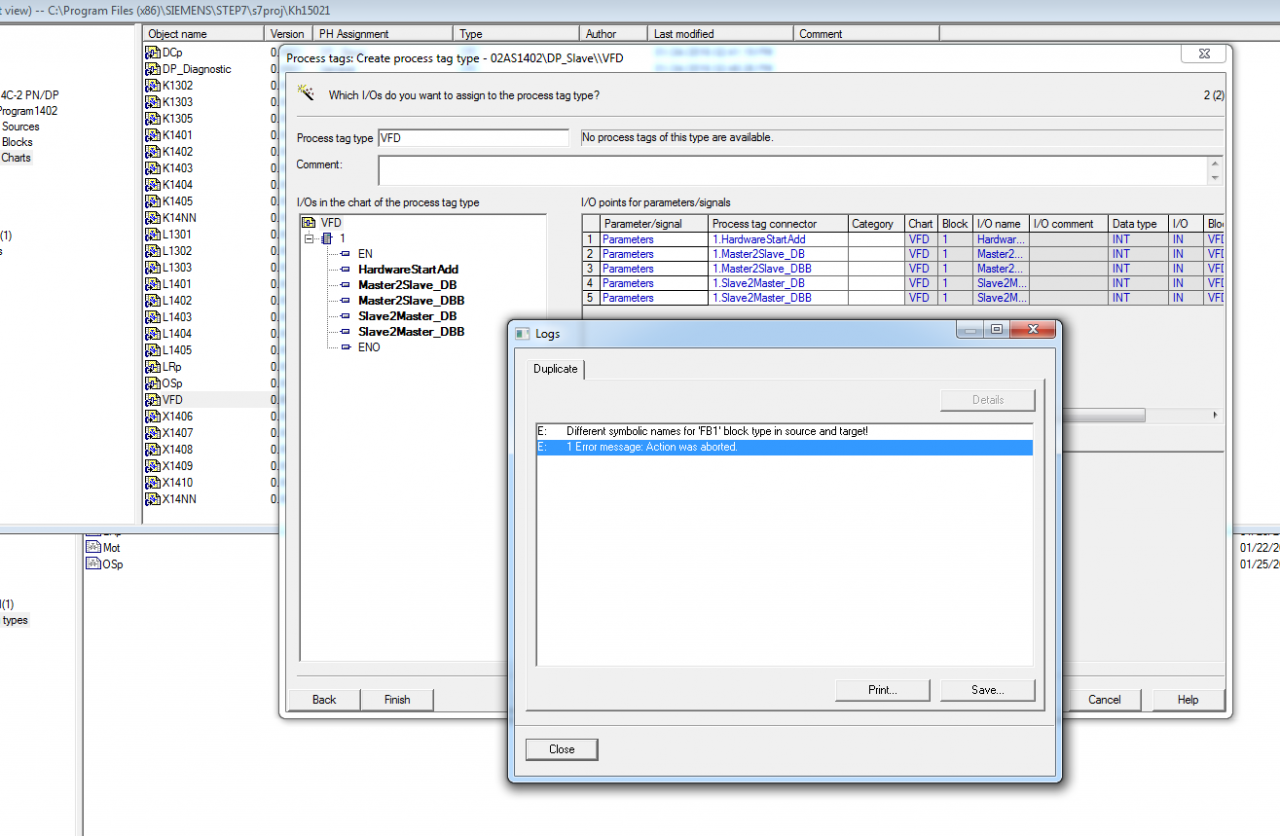Click the Parameter/signal column header
Viewport: 1280px width, 836px height.
[x=654, y=224]
